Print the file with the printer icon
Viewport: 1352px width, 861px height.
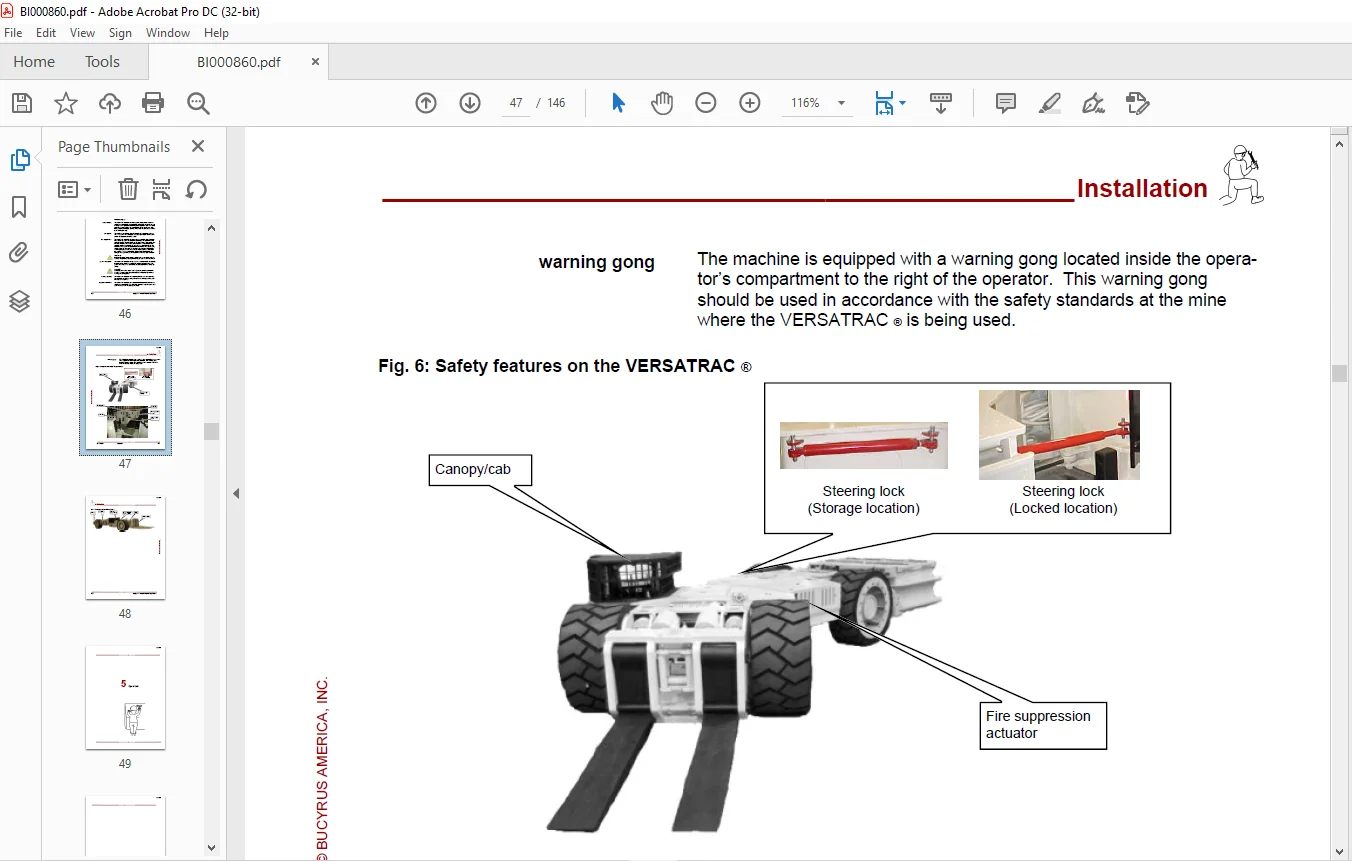point(153,103)
